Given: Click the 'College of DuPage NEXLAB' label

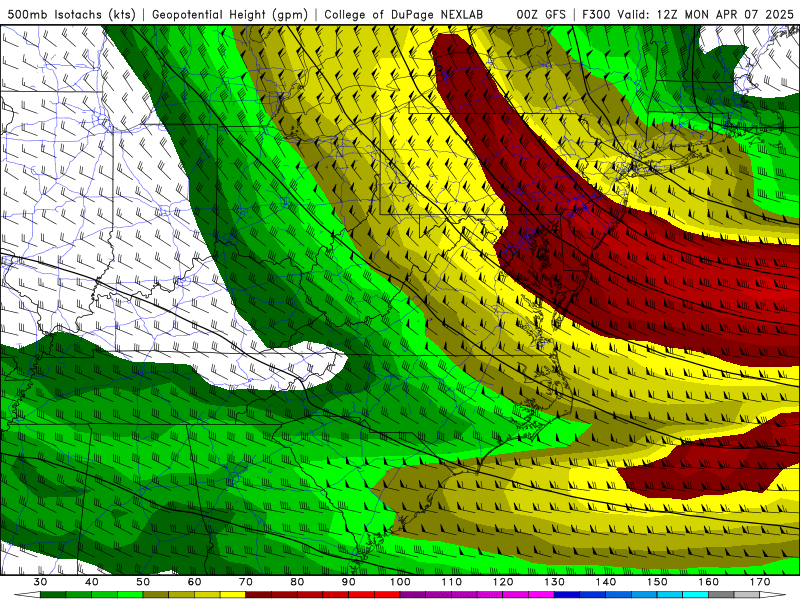Looking at the screenshot, I should [x=403, y=14].
